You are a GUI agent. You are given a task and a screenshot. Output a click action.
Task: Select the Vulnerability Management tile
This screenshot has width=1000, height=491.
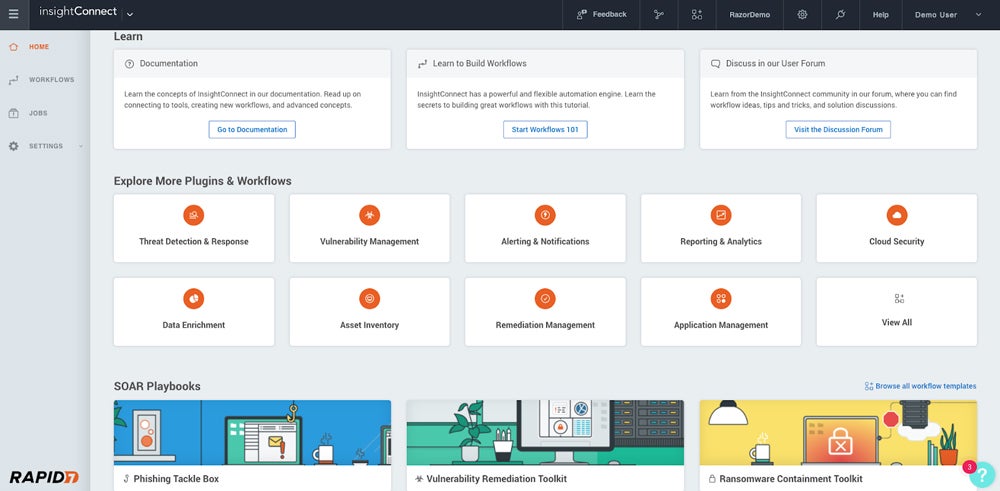(369, 228)
